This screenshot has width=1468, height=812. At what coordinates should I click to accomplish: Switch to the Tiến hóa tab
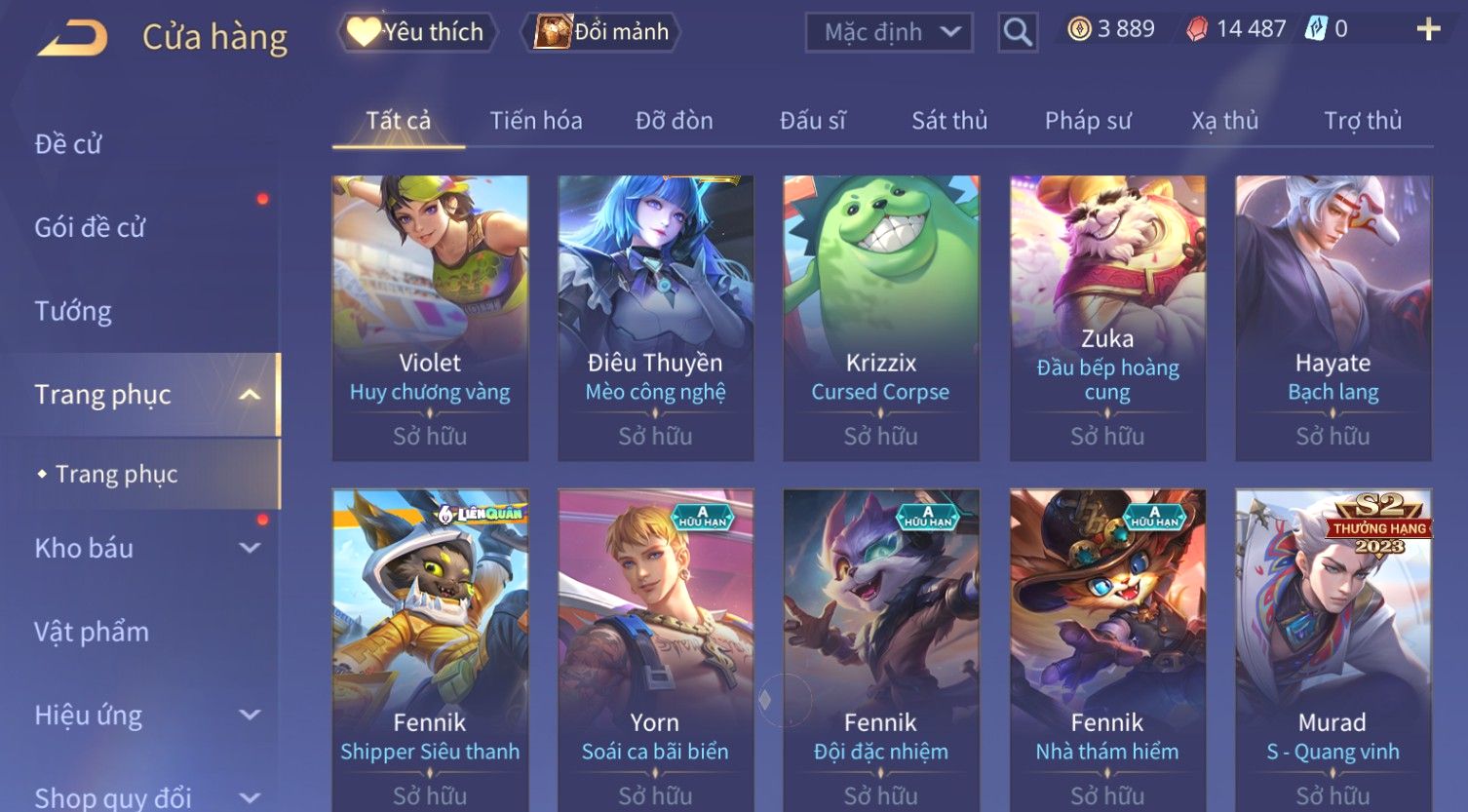point(536,121)
